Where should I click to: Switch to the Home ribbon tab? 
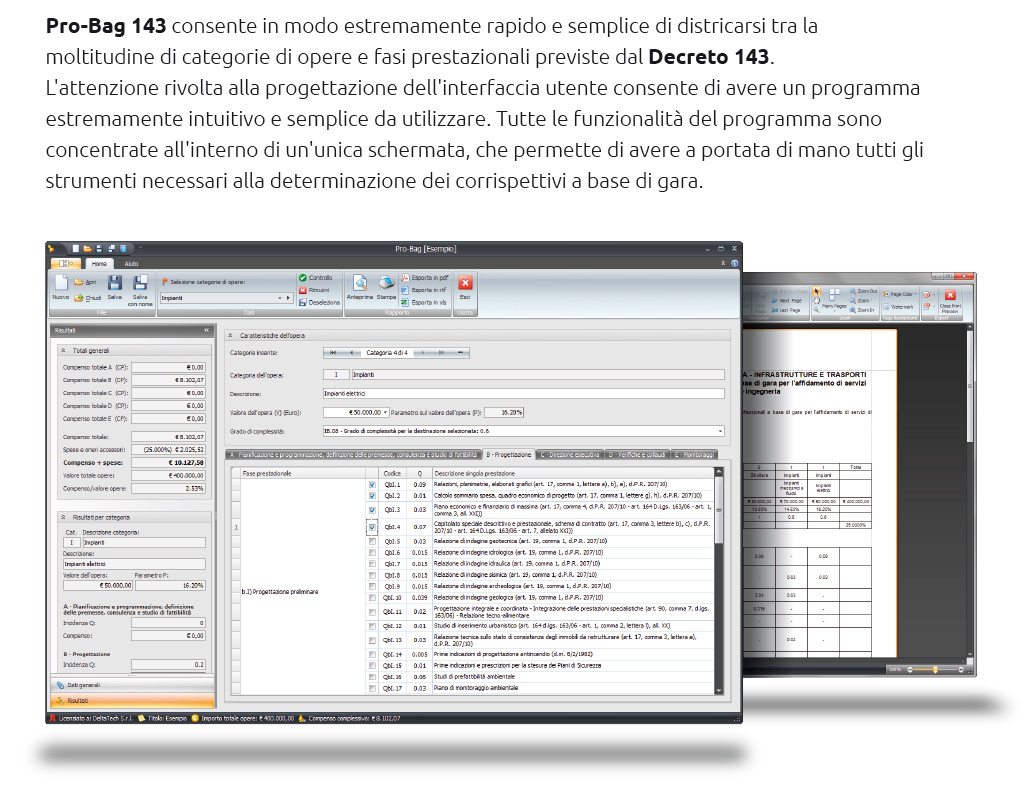coord(99,264)
